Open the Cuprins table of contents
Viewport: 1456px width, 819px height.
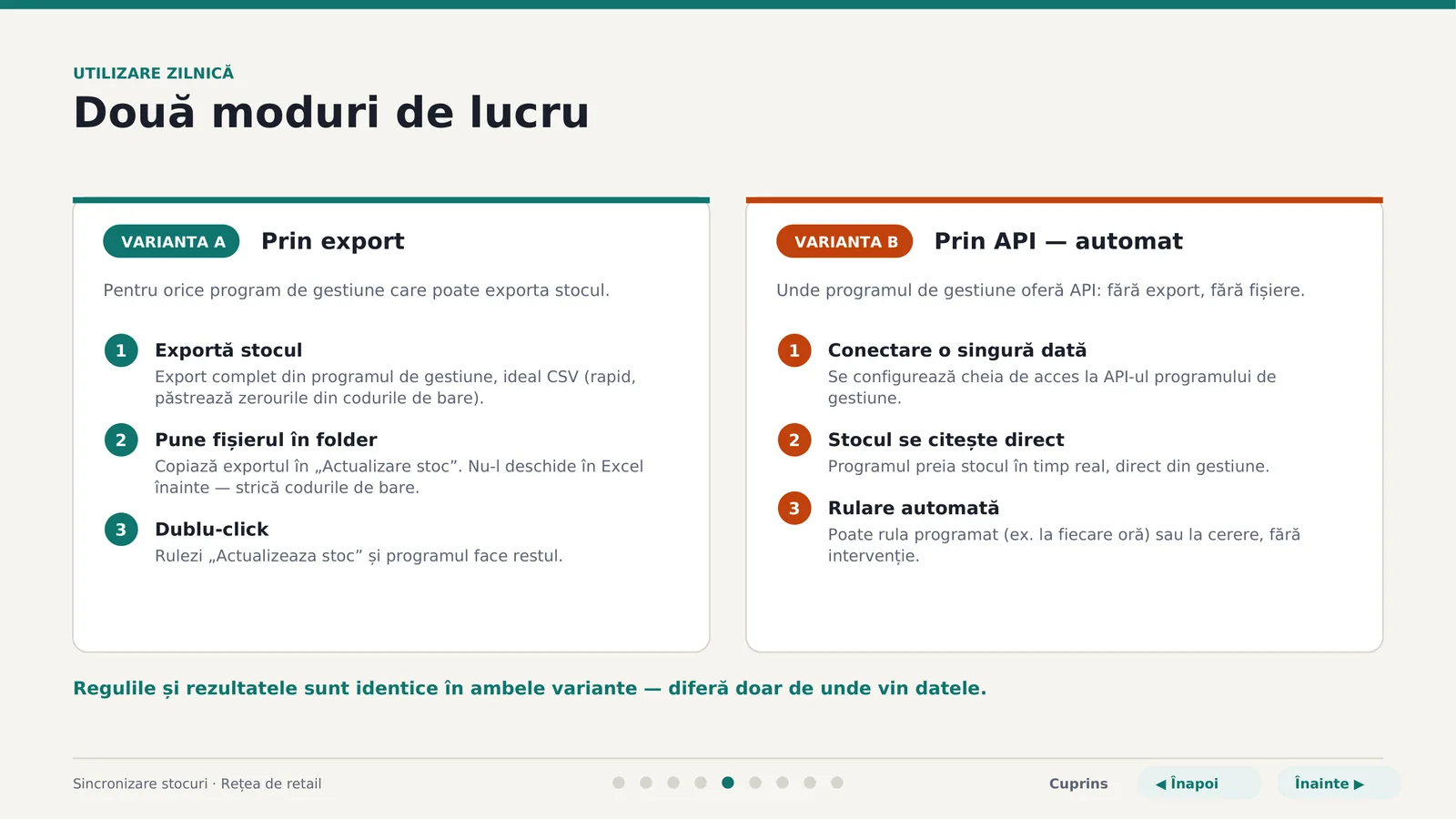[1078, 784]
